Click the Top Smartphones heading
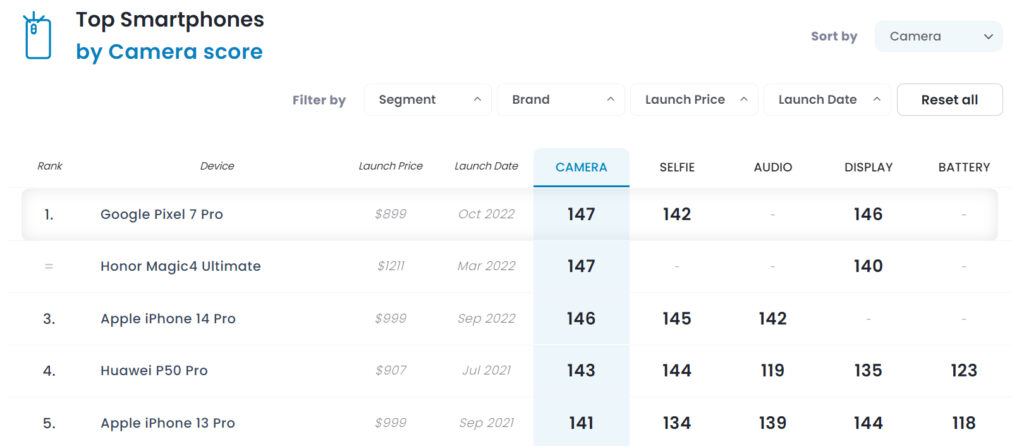The width and height of the screenshot is (1024, 446). pyautogui.click(x=170, y=20)
